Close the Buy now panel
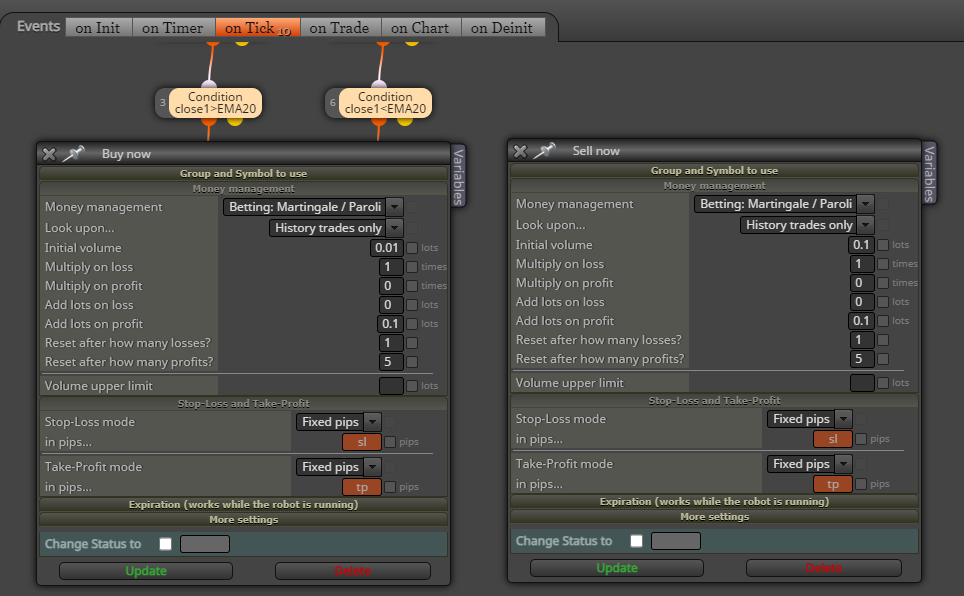Image resolution: width=964 pixels, height=596 pixels. [49, 154]
